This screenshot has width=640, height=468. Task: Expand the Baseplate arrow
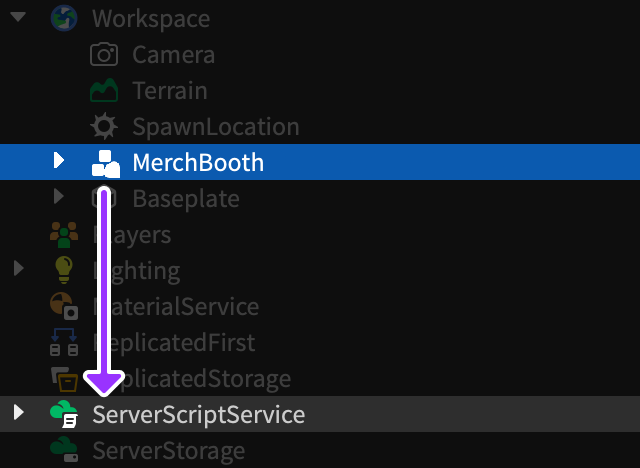(x=59, y=197)
